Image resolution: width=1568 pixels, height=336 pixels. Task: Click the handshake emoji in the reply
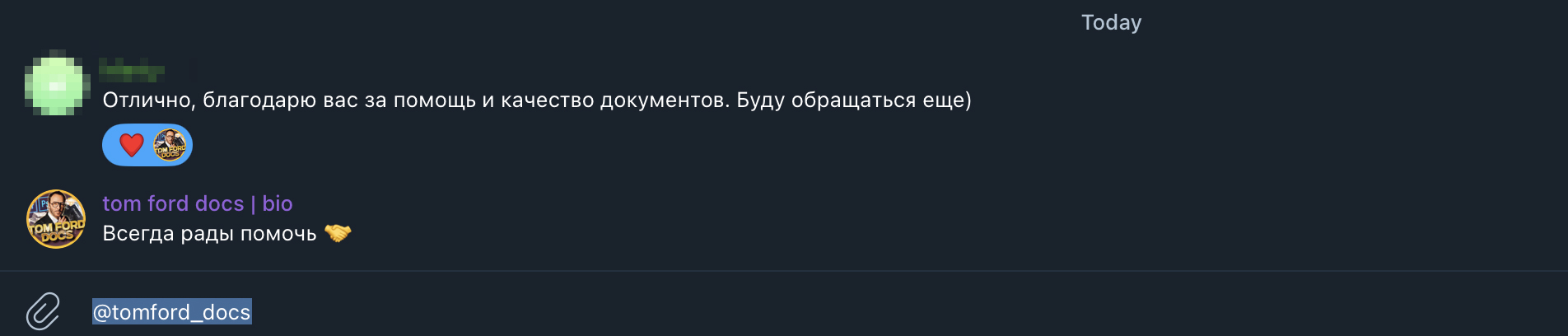coord(338,234)
